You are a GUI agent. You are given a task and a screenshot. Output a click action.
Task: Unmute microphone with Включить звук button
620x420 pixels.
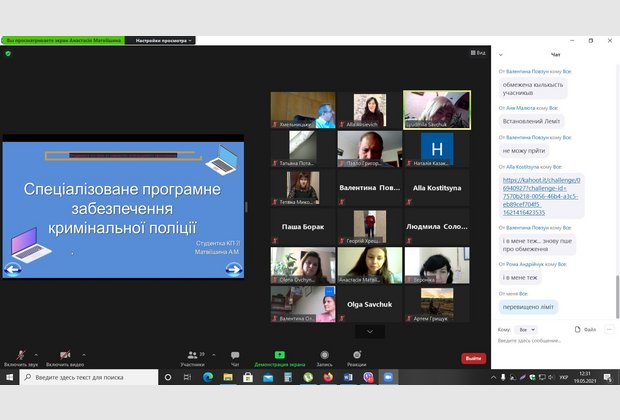(x=21, y=357)
